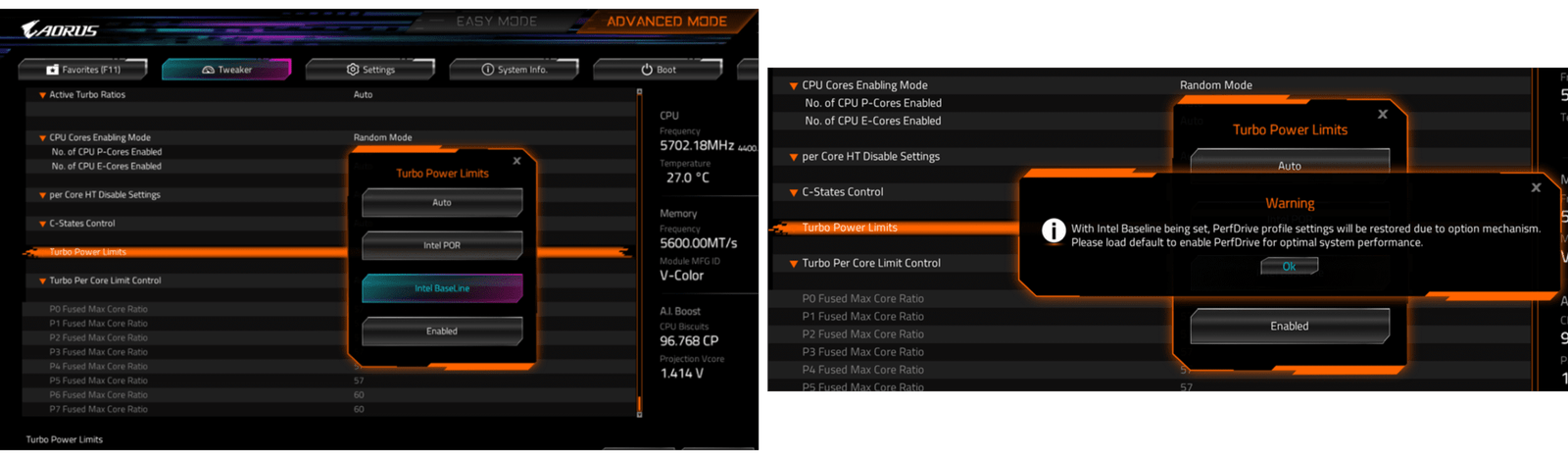Select P3 Fused Max Core Ratio, left screenshot
The width and height of the screenshot is (1568, 459).
(x=99, y=352)
